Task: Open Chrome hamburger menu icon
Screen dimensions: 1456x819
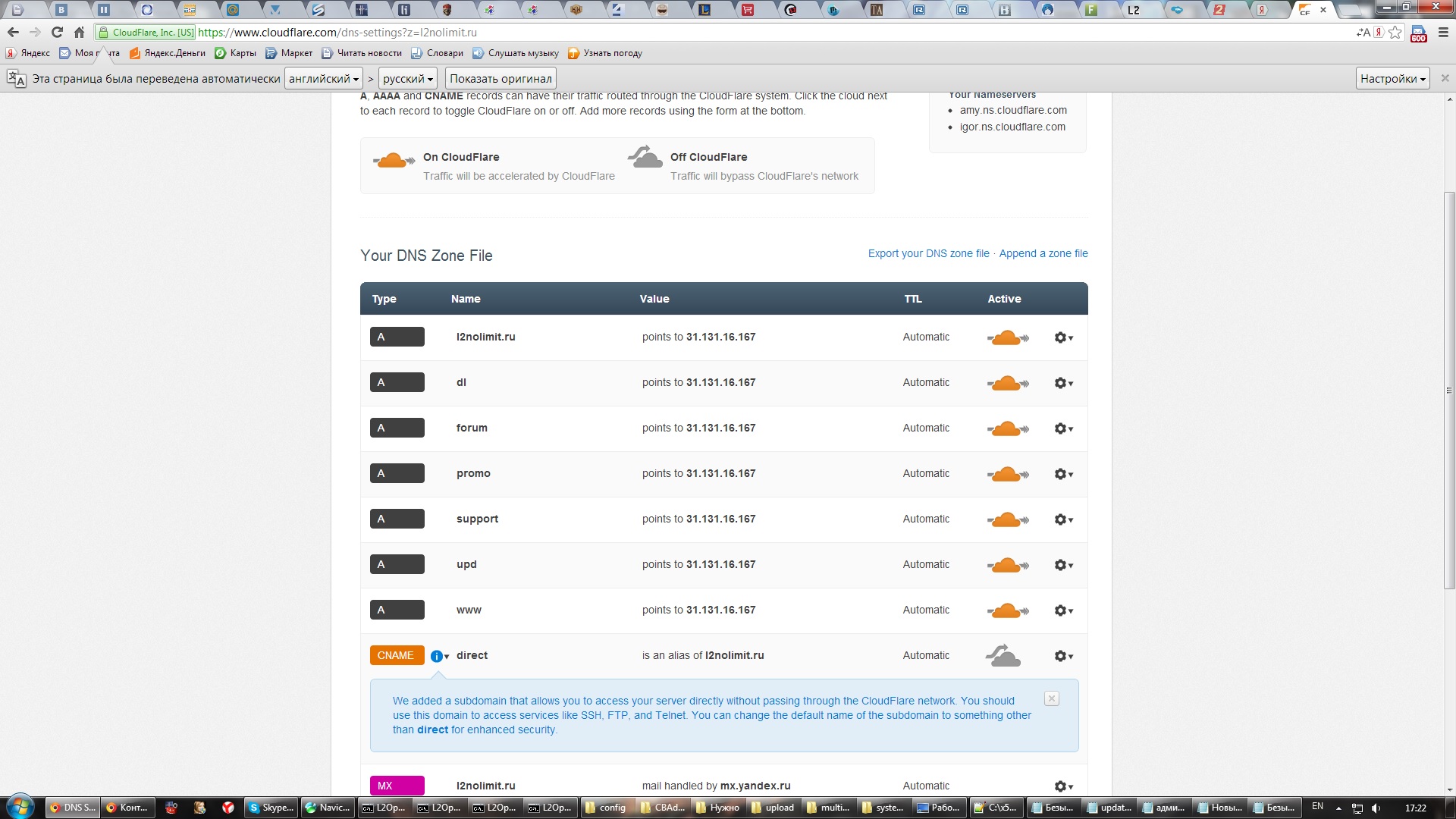Action: (1443, 33)
